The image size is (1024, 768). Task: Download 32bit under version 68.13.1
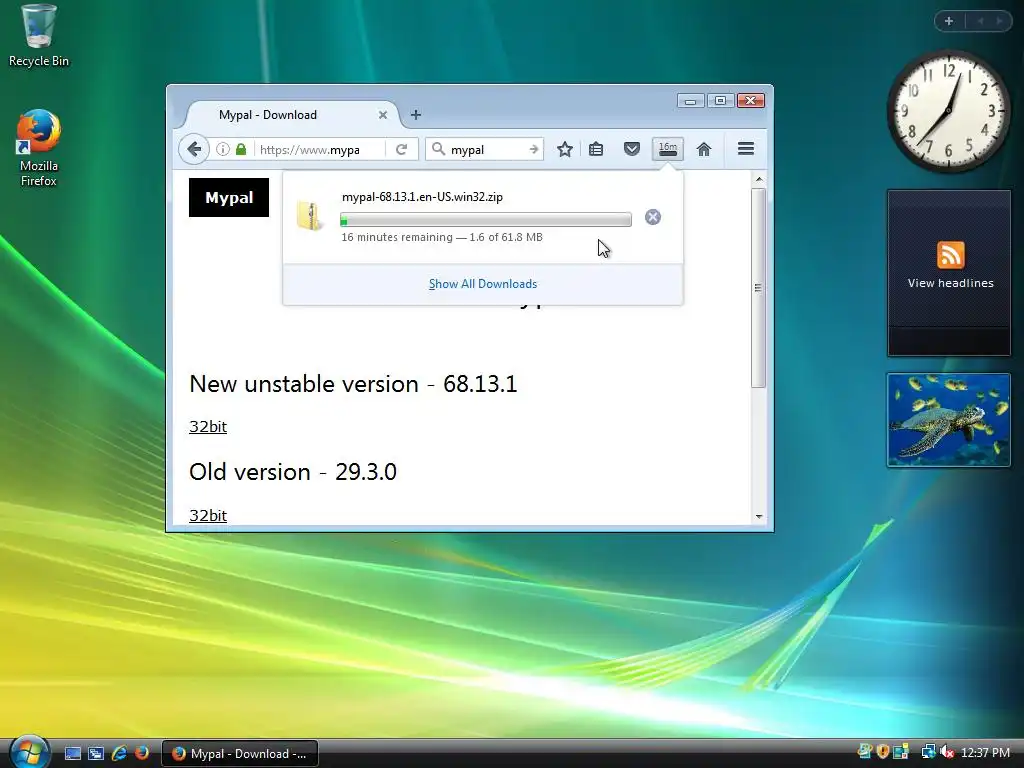[x=208, y=426]
